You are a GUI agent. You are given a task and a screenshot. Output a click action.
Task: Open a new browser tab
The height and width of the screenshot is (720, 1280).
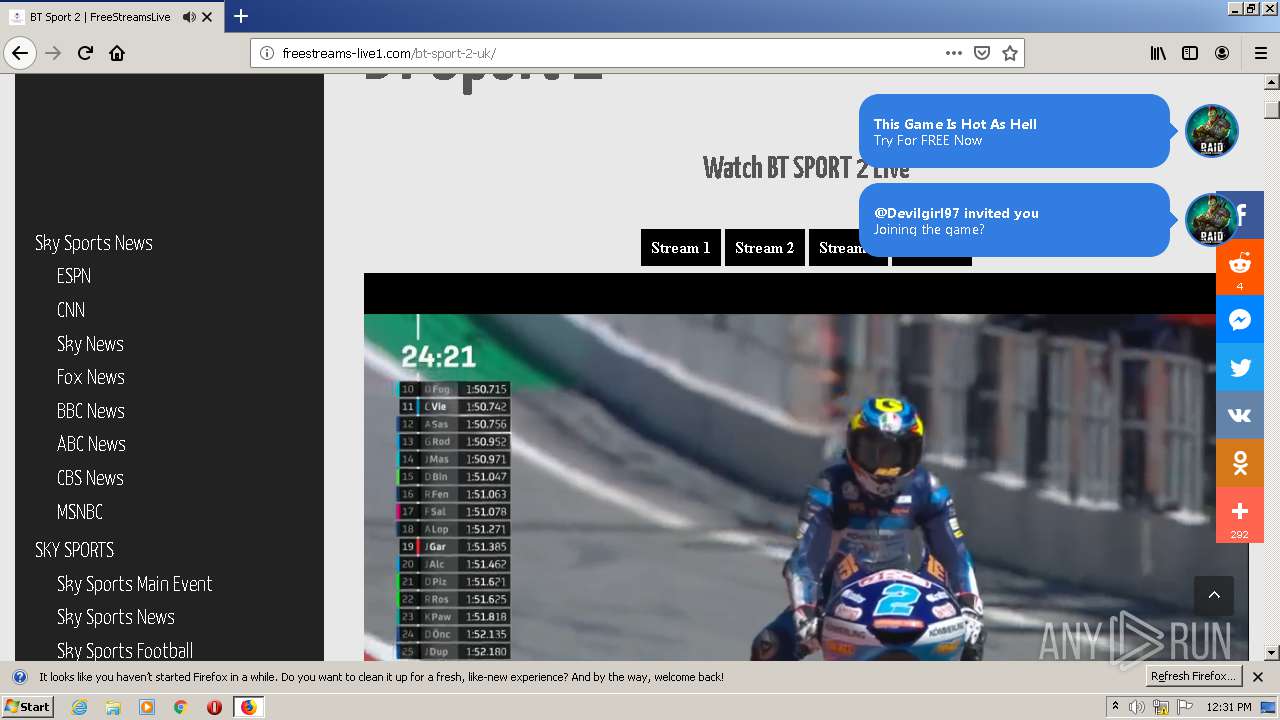point(241,16)
